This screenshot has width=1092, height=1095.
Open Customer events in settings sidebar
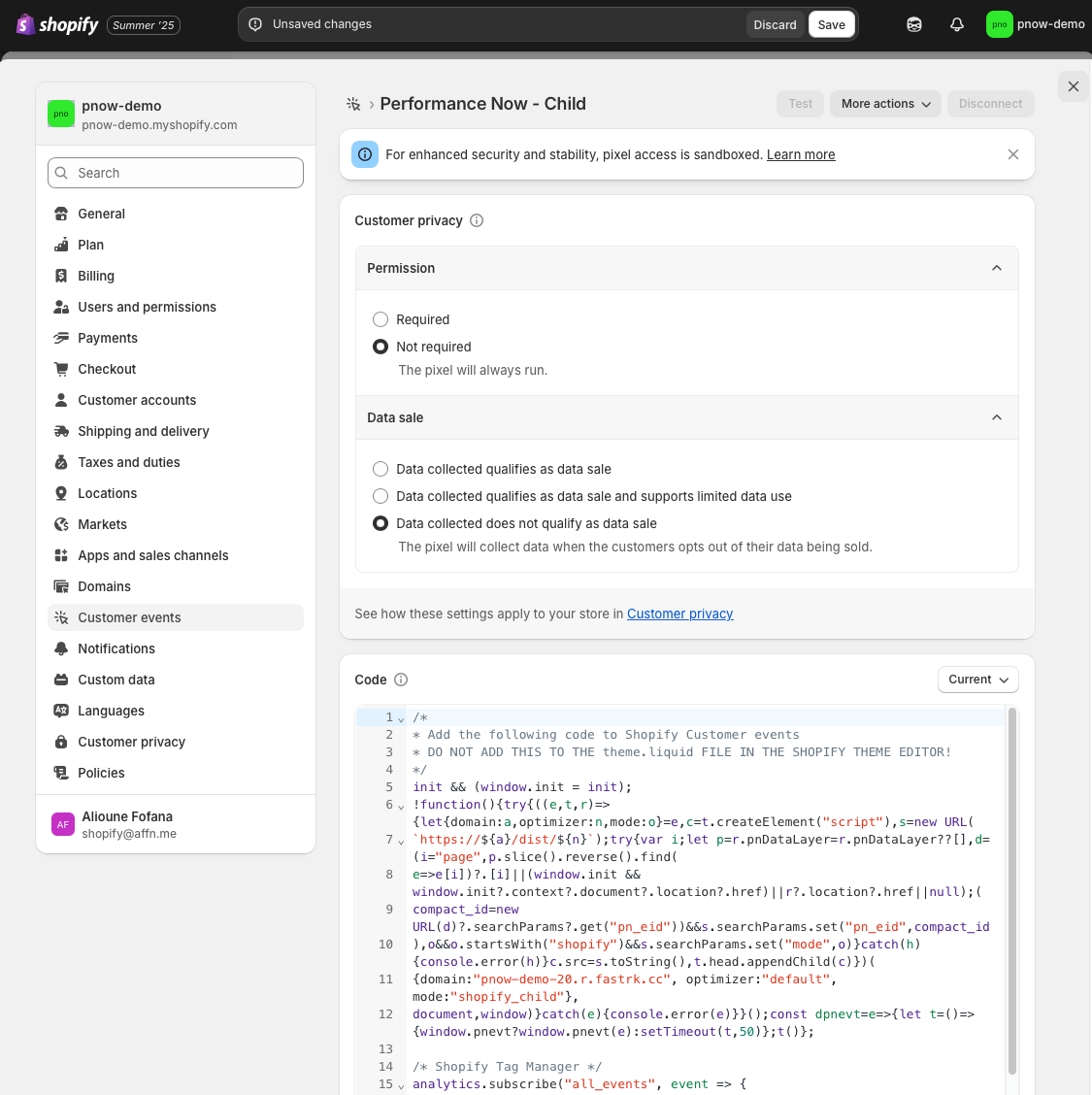click(x=176, y=617)
